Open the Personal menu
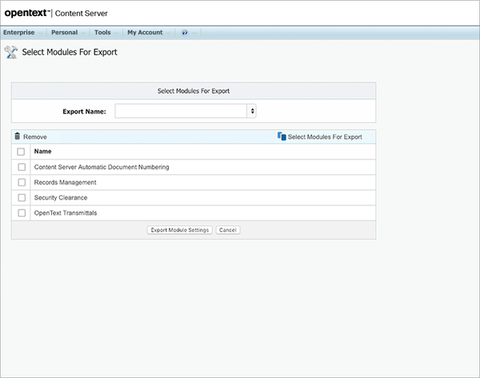Screen dimensions: 480x378 [64, 32]
